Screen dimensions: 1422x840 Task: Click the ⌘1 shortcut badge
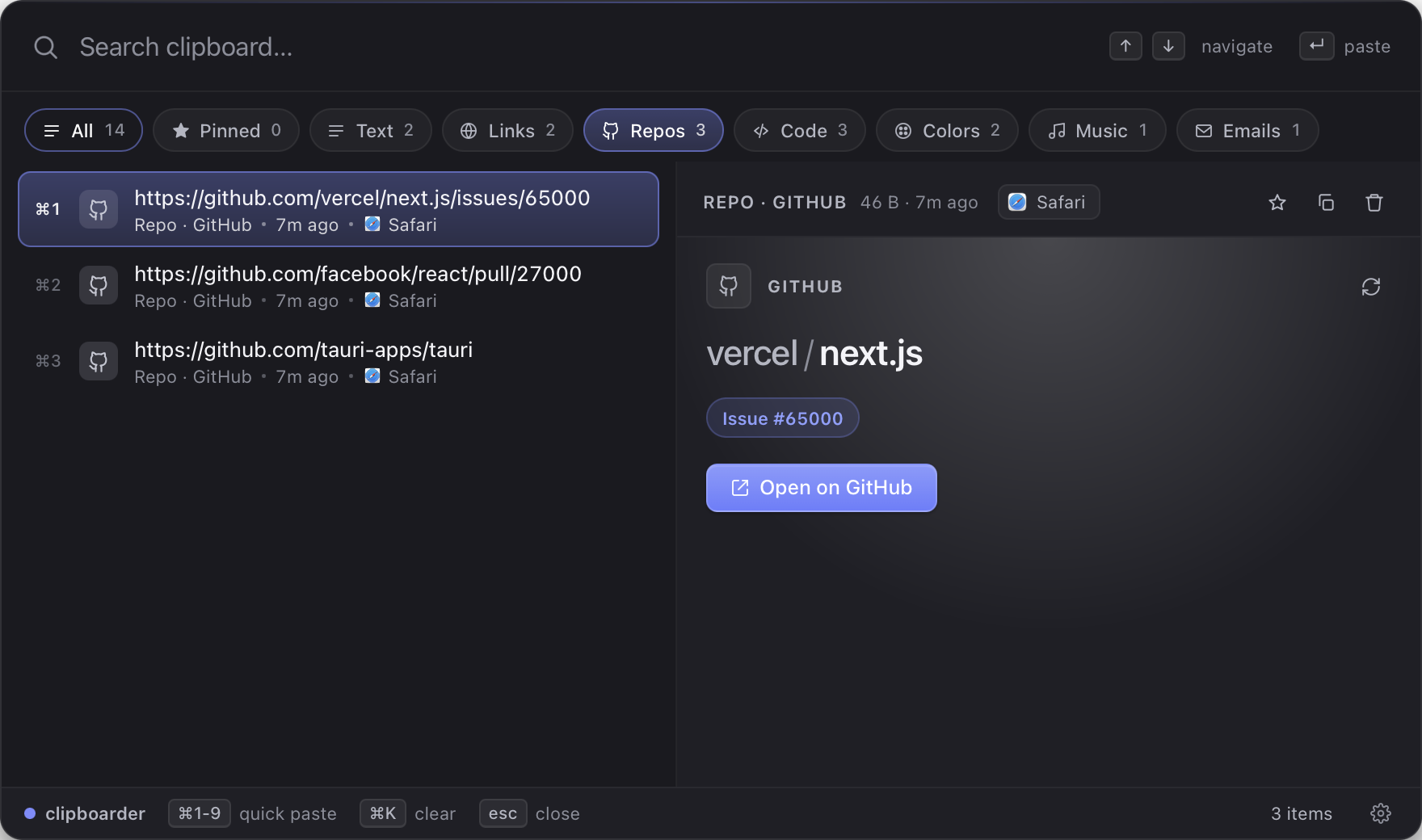[48, 209]
